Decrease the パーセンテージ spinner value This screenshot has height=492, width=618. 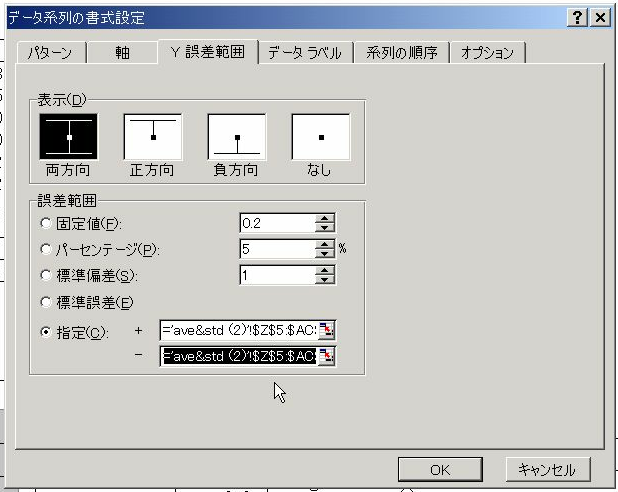click(325, 254)
